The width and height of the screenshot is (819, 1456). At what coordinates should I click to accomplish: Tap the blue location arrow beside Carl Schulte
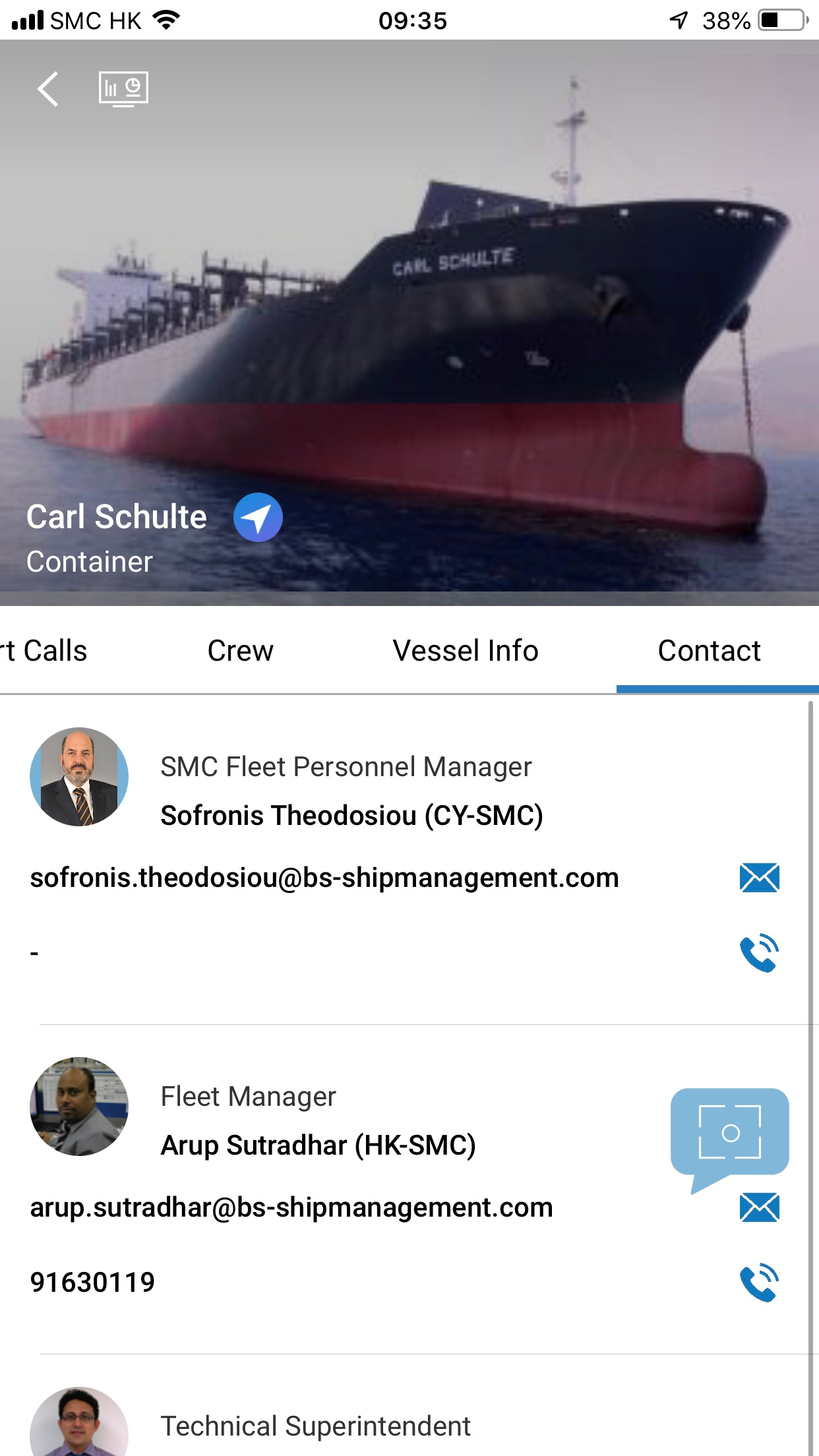coord(258,518)
